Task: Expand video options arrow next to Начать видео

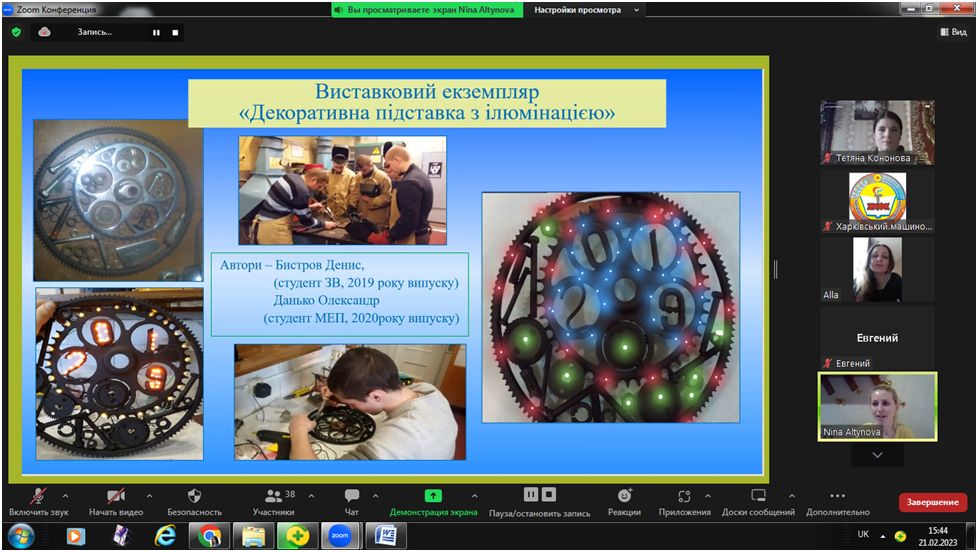Action: point(149,496)
